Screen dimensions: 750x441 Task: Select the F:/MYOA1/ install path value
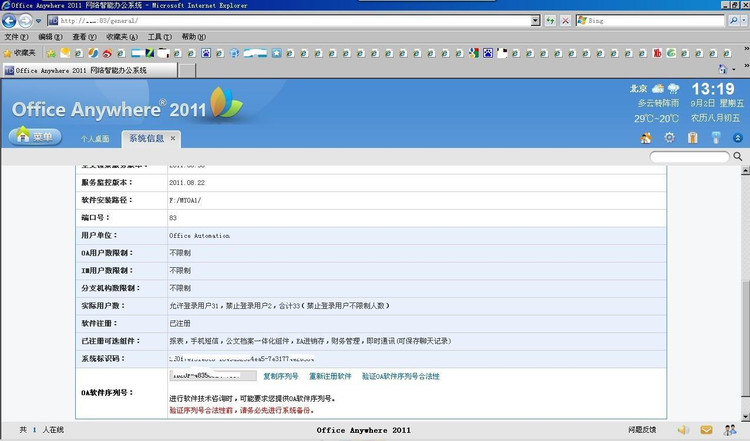[x=185, y=200]
